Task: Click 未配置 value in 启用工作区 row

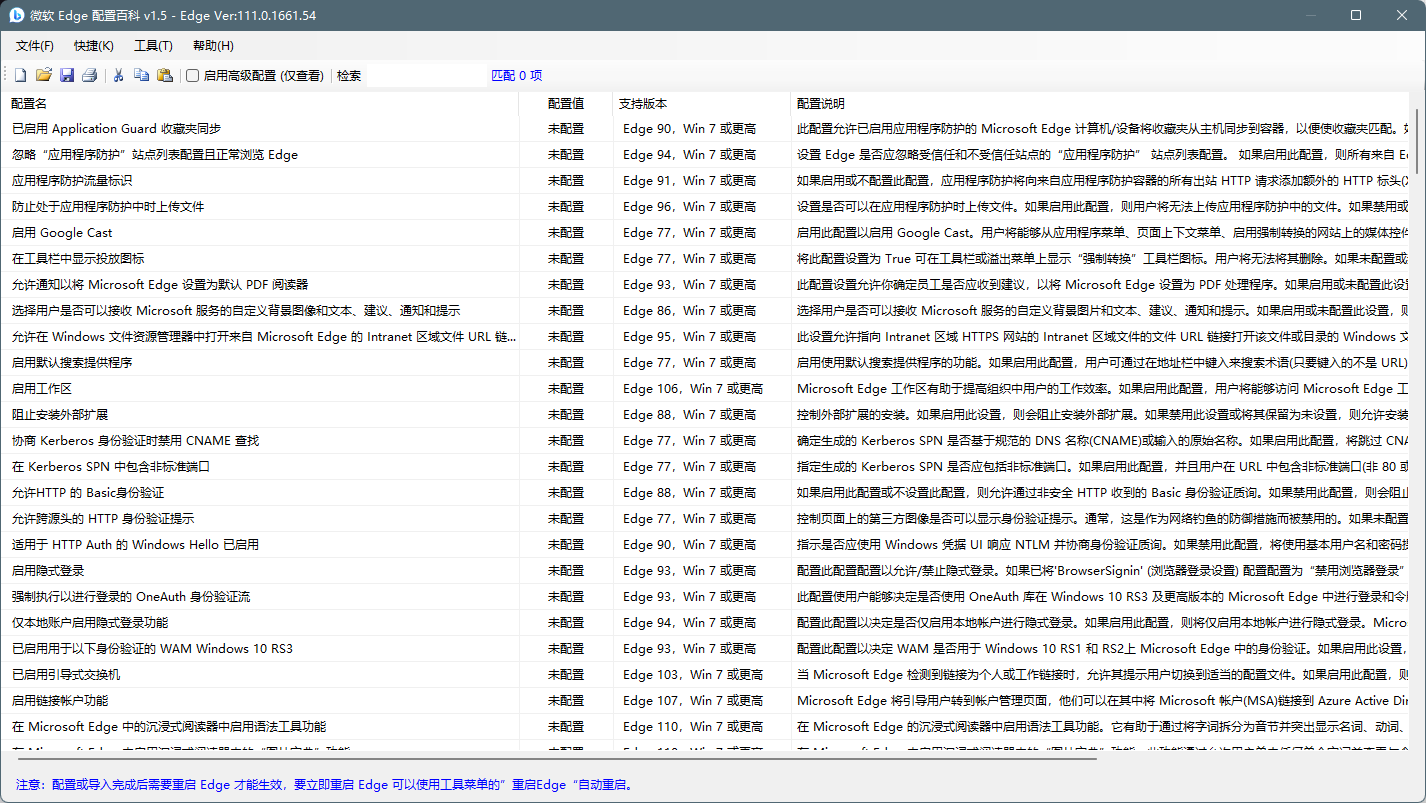Action: coord(566,388)
